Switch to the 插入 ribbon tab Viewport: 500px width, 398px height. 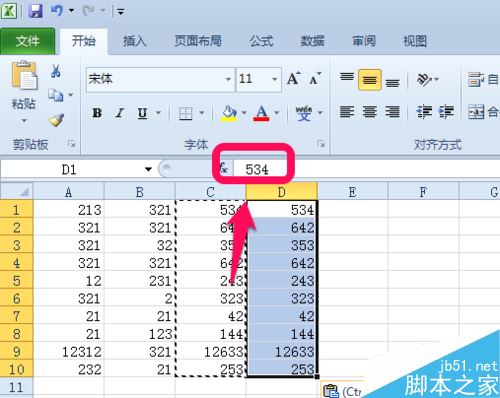[x=134, y=41]
